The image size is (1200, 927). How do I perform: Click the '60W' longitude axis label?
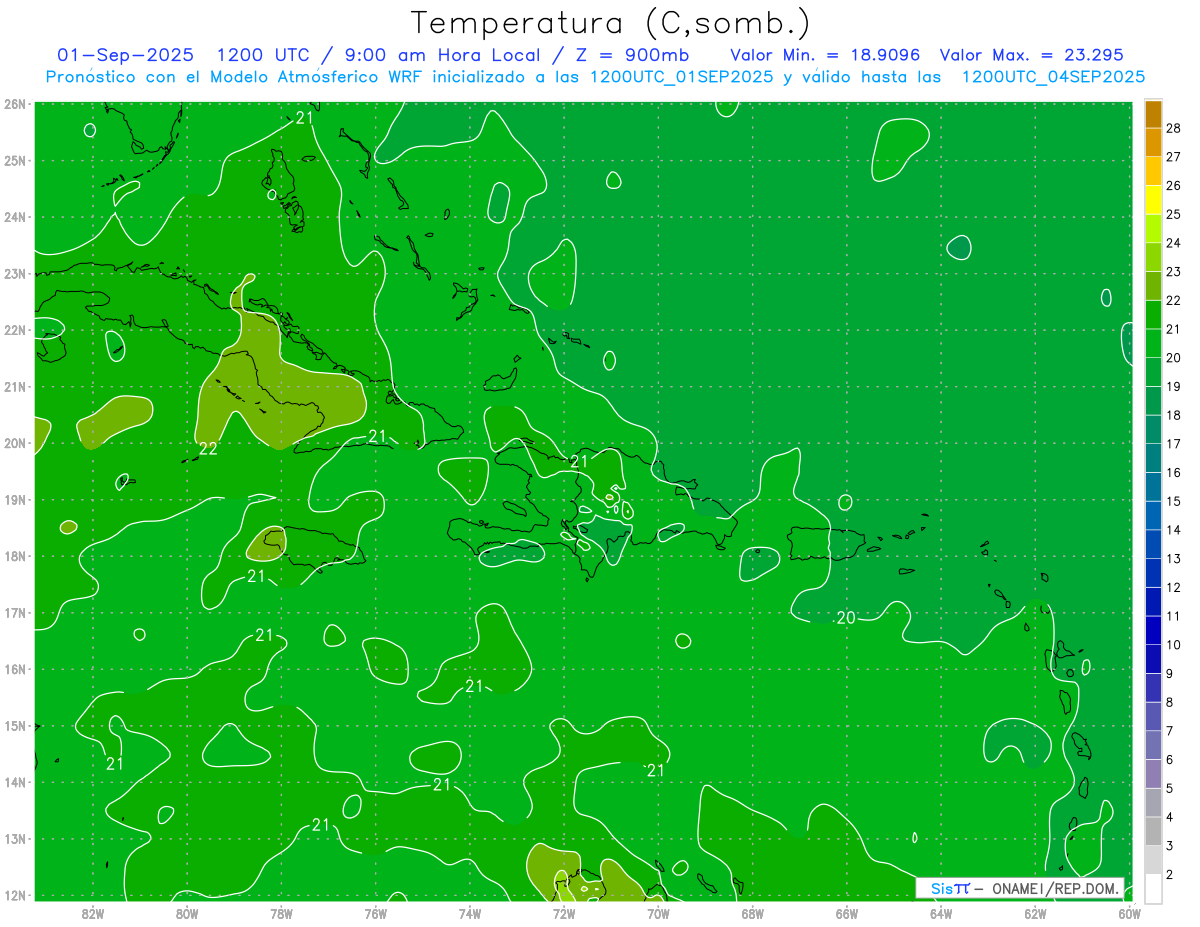[x=1129, y=912]
